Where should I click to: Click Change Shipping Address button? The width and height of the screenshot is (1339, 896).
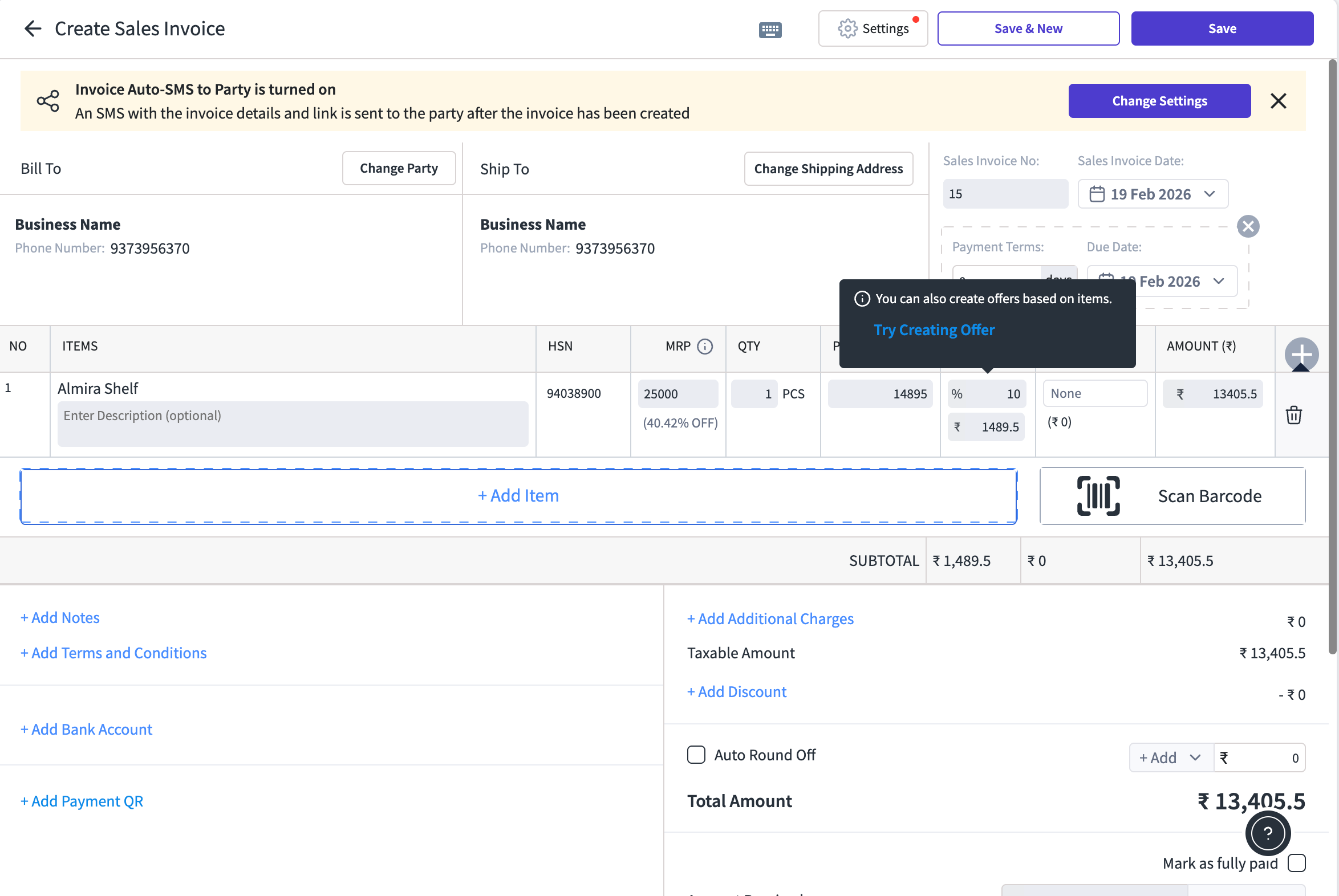pos(828,169)
